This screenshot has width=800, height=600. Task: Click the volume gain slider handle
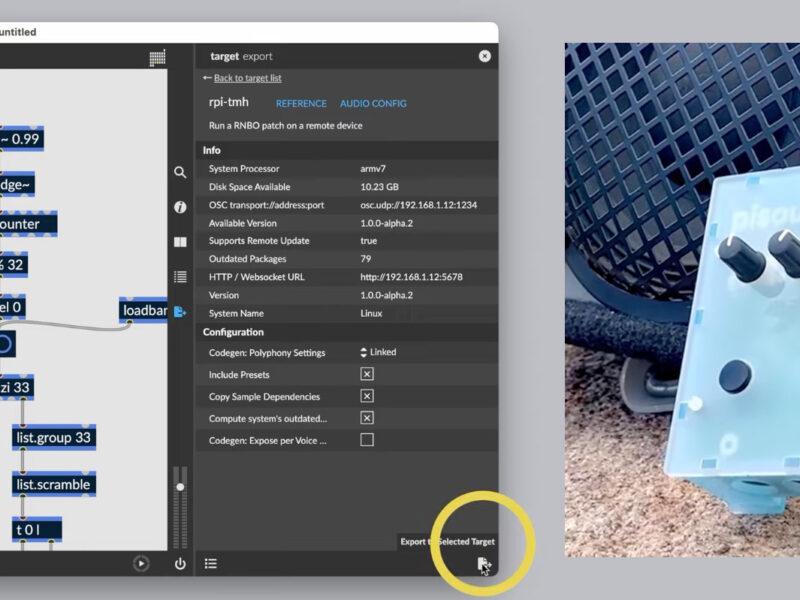[x=180, y=487]
